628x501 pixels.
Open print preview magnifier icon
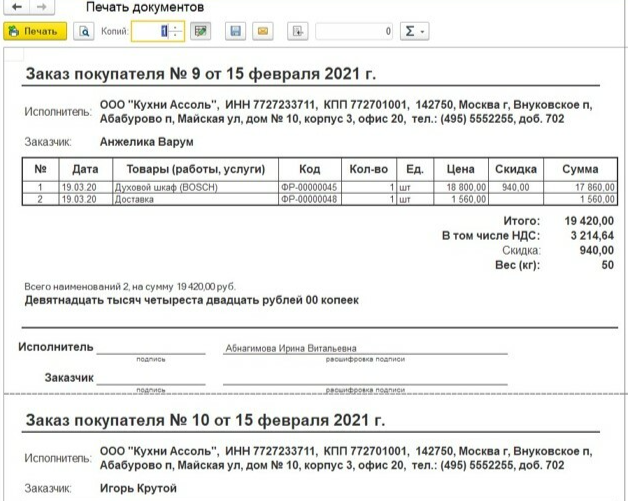(84, 31)
